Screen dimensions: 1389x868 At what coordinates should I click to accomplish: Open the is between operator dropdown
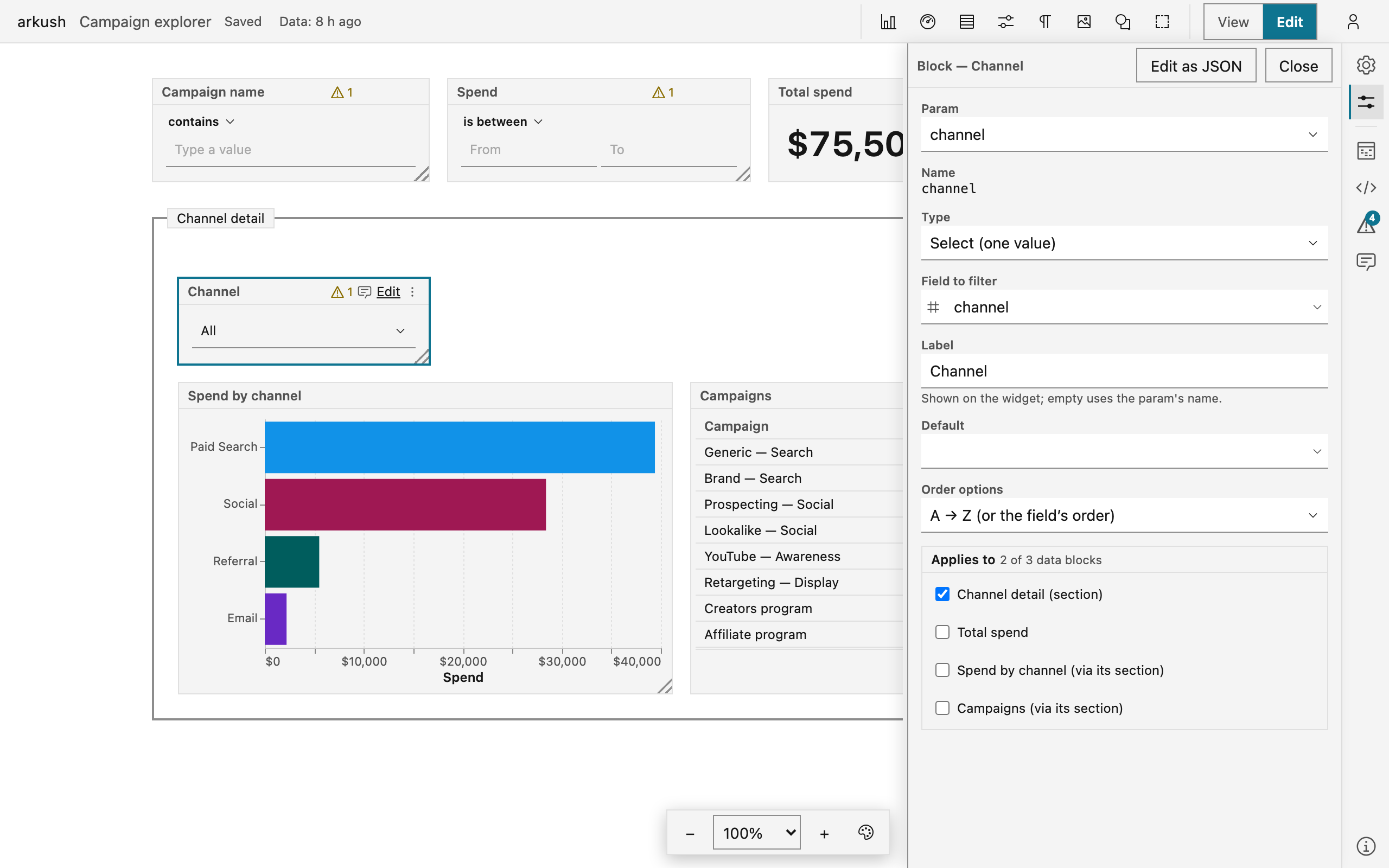[x=503, y=122]
